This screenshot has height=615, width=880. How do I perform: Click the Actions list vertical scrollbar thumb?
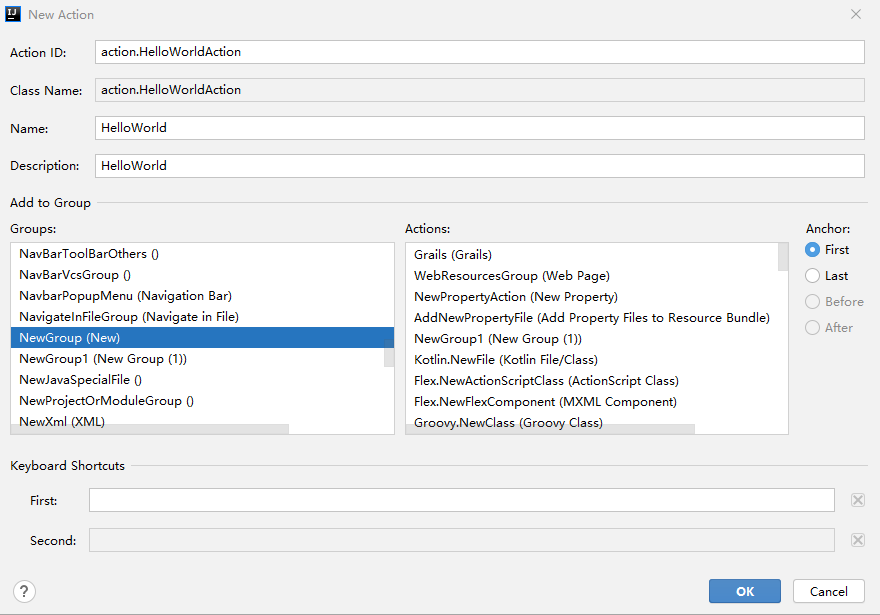pos(783,257)
